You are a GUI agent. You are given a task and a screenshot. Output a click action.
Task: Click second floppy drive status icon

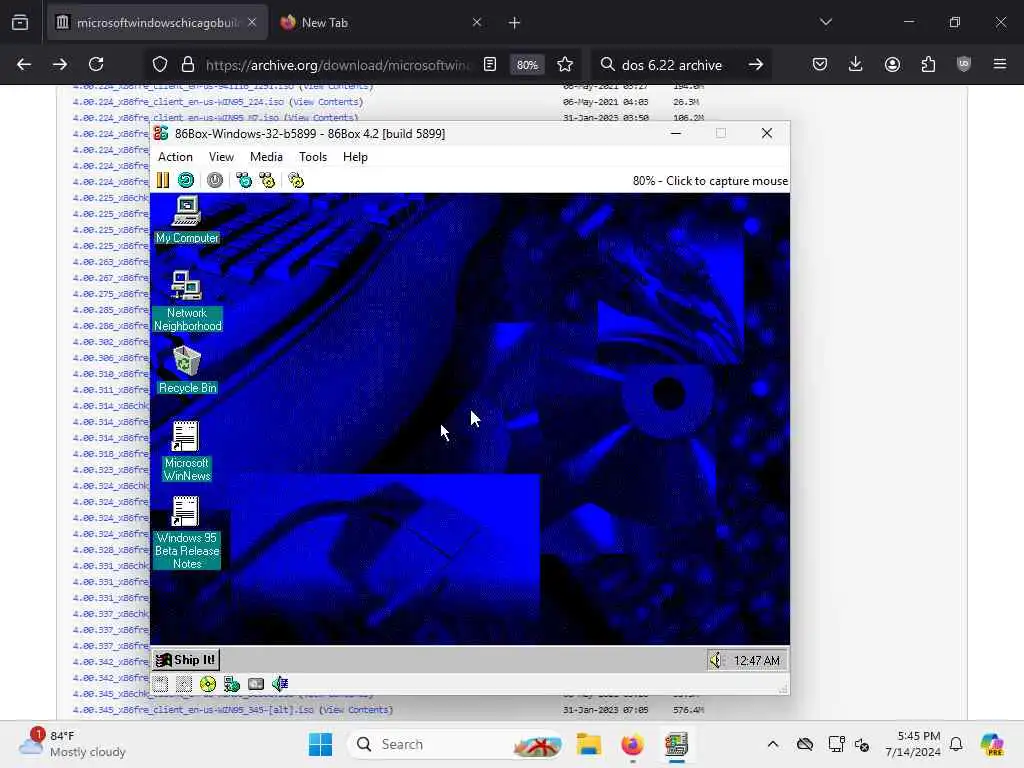[x=184, y=684]
